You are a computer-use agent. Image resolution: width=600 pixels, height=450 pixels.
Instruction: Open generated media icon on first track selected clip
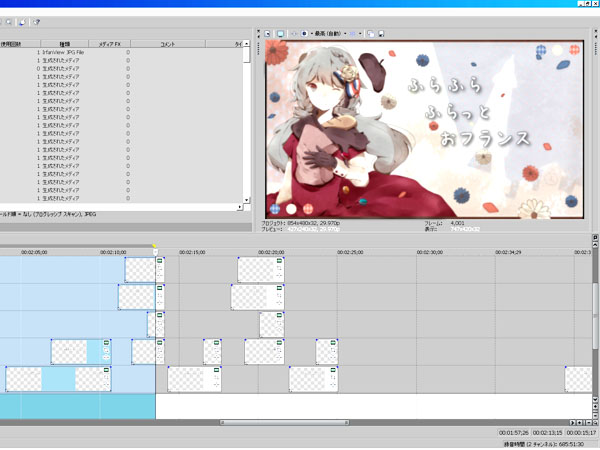(160, 261)
